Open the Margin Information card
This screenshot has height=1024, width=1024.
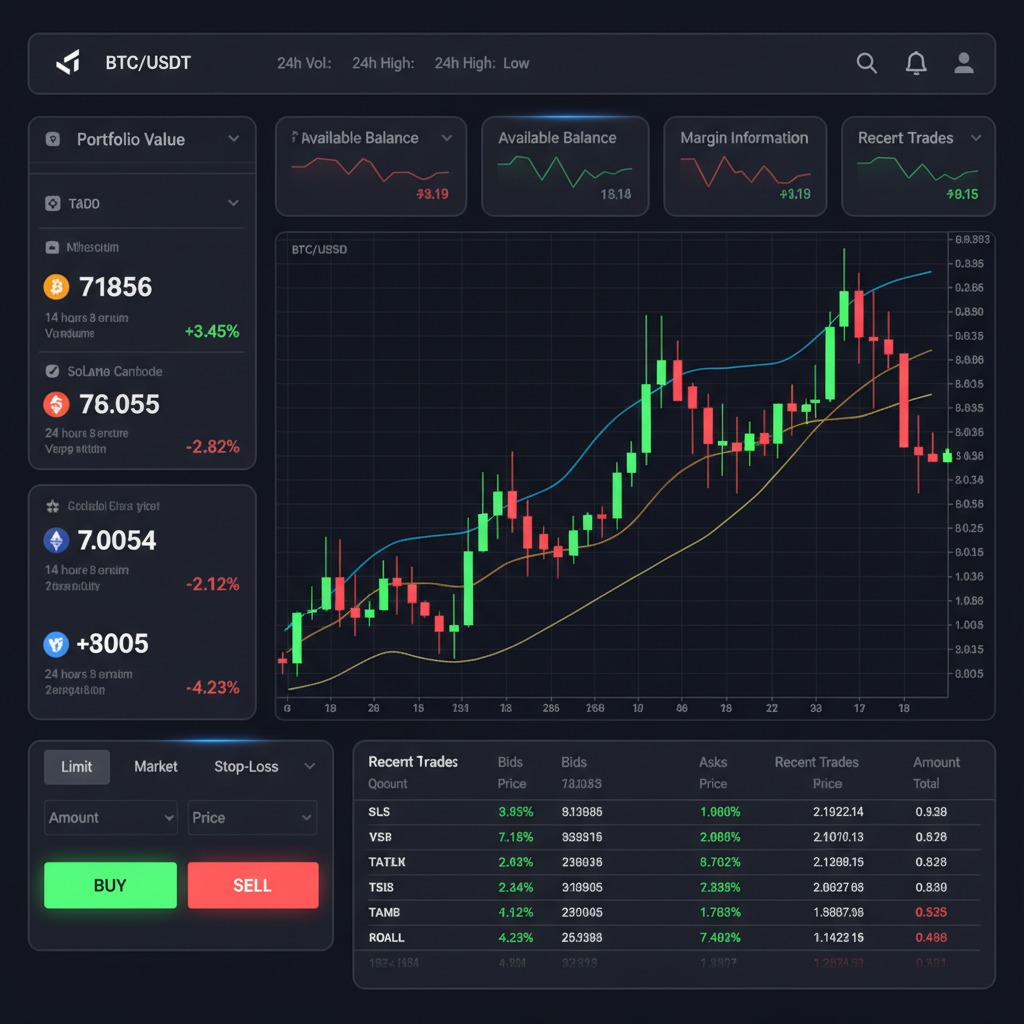[x=745, y=166]
